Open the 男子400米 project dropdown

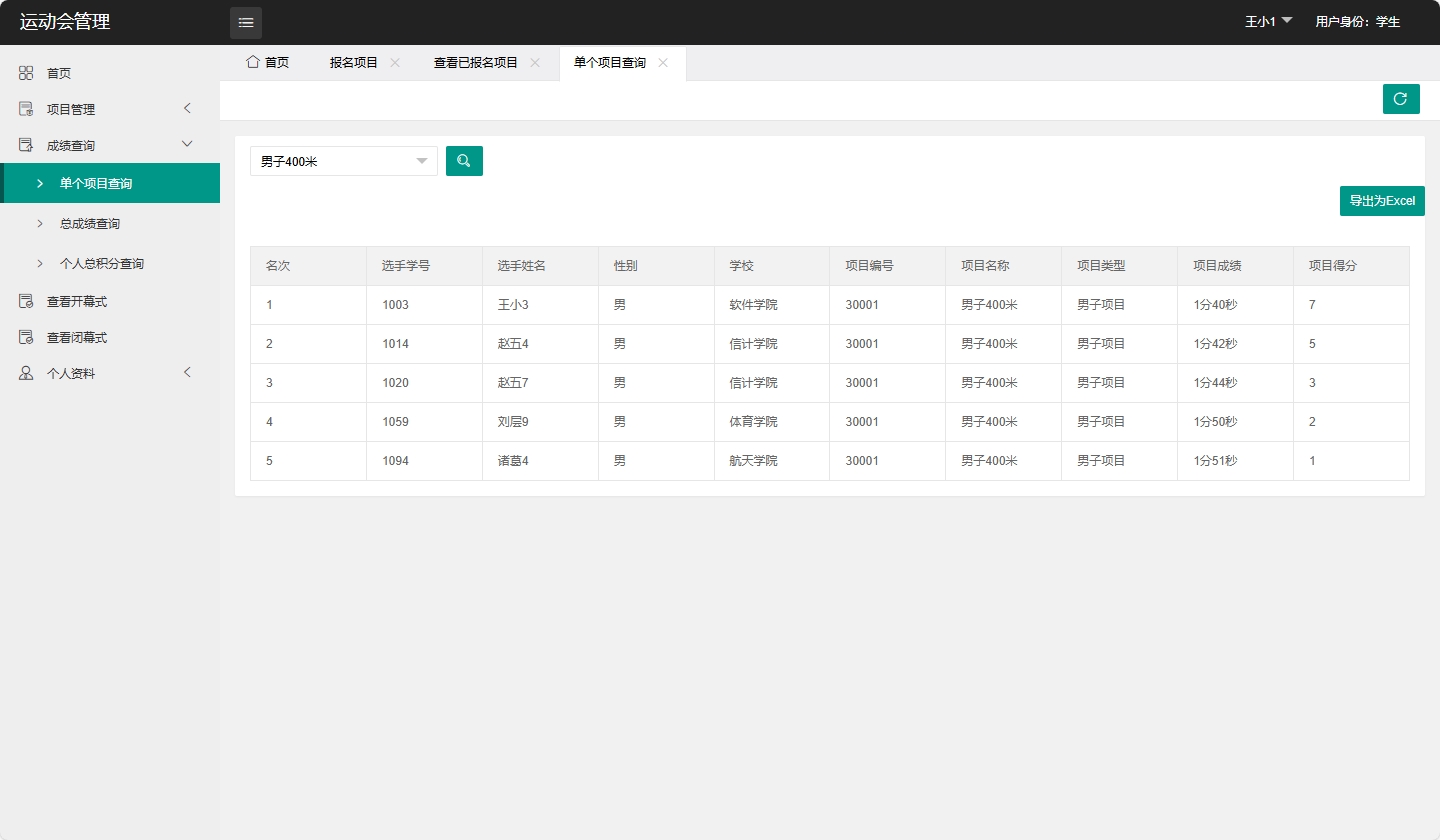[x=343, y=160]
